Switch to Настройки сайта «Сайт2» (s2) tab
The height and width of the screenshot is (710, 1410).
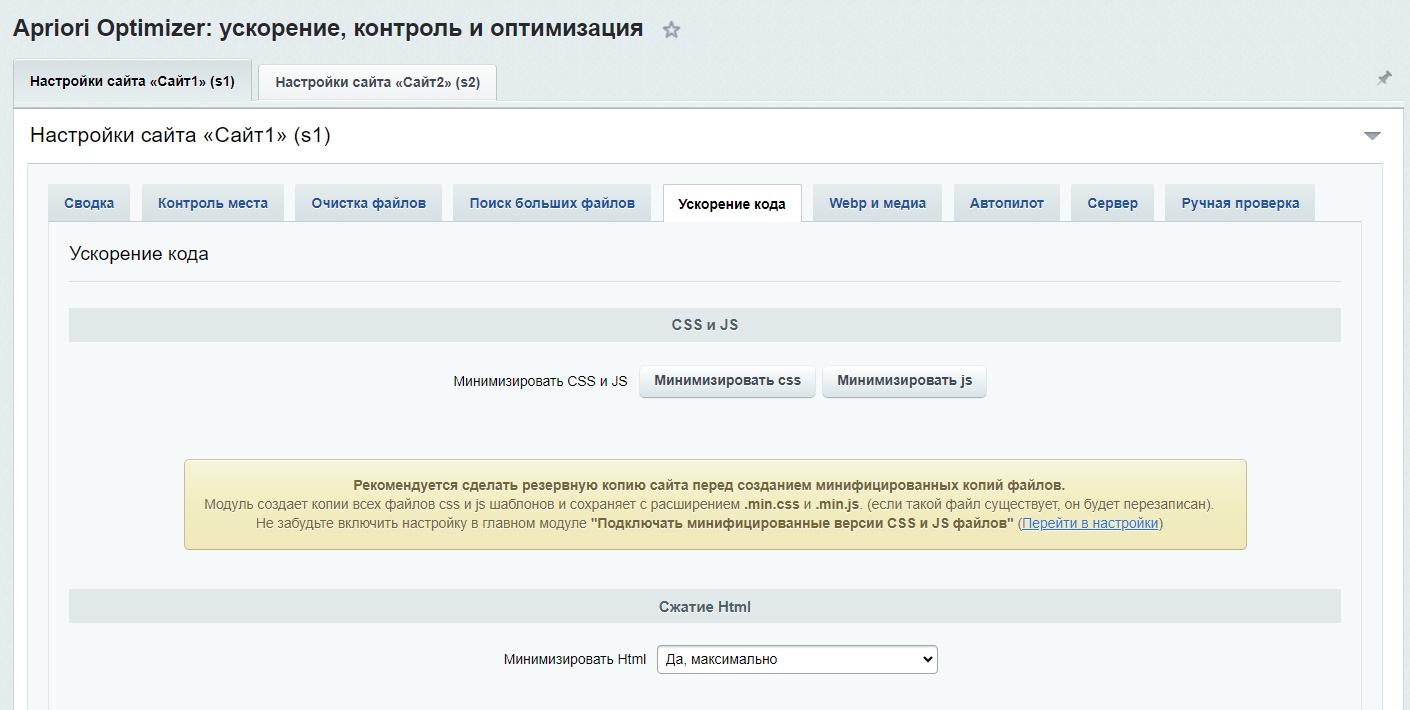(x=377, y=82)
